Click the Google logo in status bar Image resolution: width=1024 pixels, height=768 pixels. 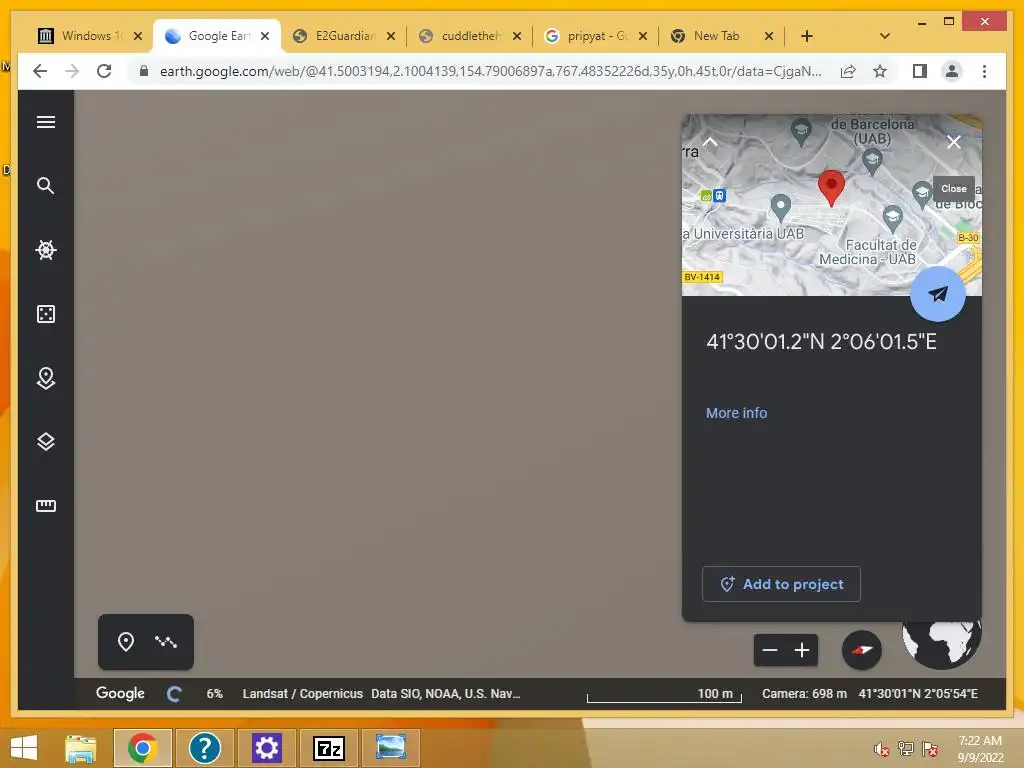tap(120, 694)
